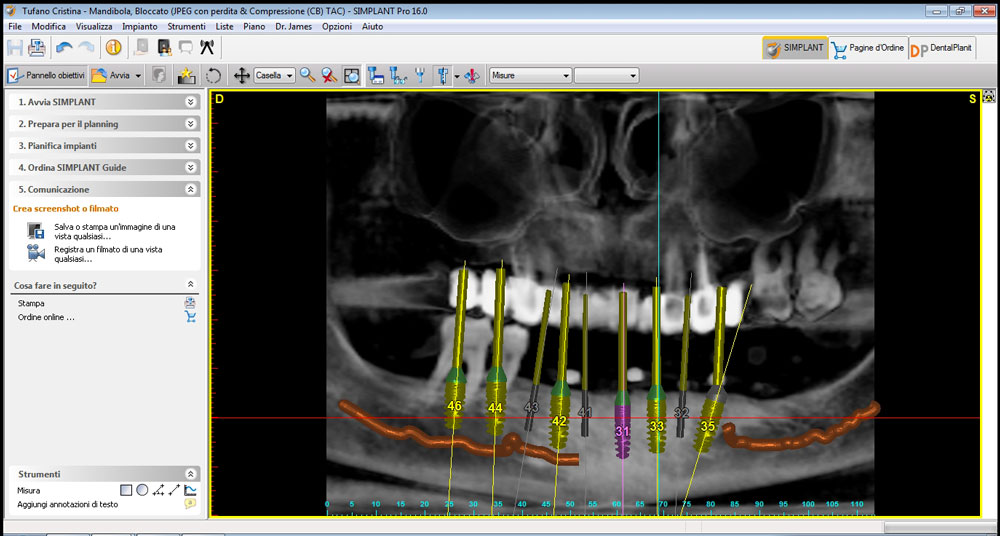
Task: Open the orange information icon
Action: pos(113,47)
